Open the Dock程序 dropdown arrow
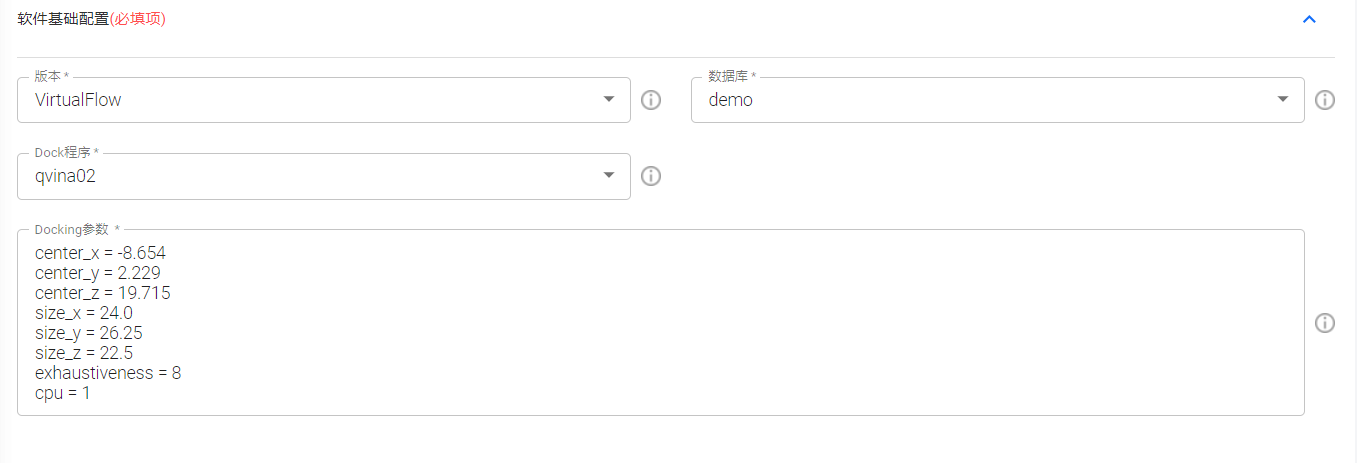Viewport: 1357px width, 463px height. [x=609, y=175]
